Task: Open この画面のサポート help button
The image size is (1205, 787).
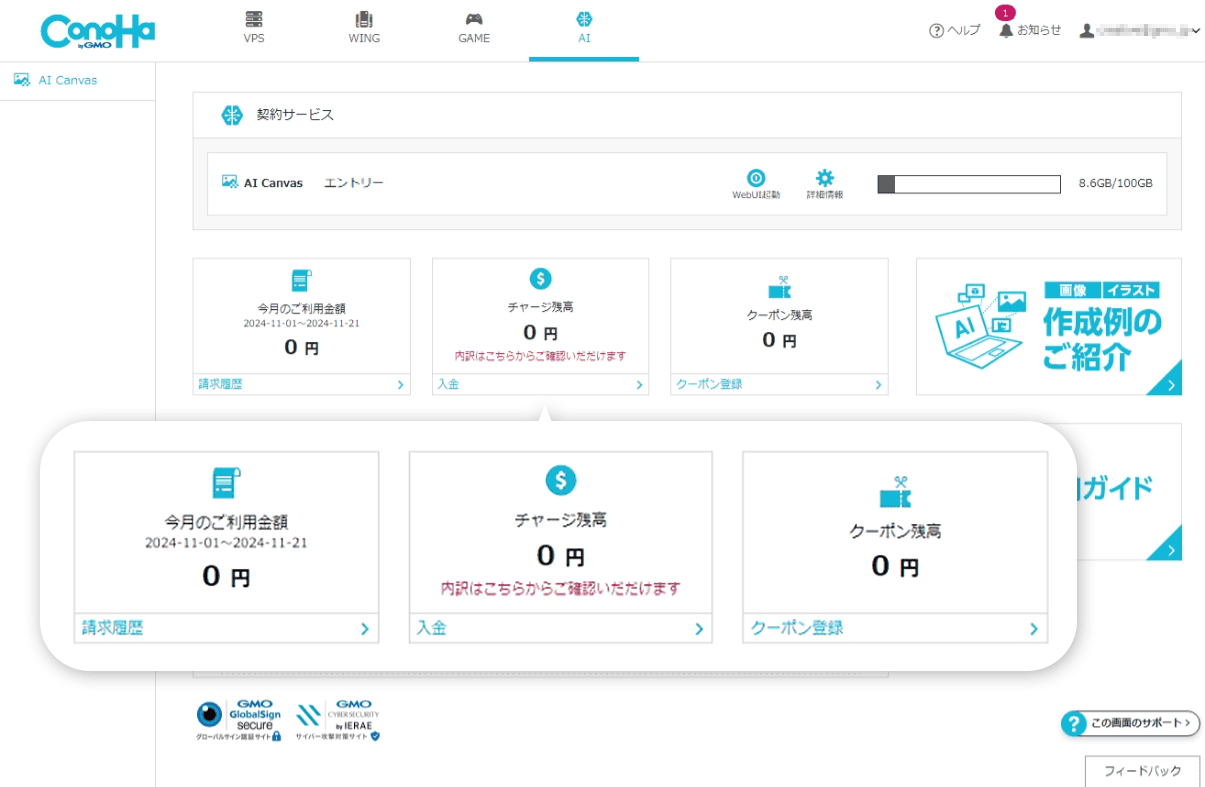Action: point(1130,723)
